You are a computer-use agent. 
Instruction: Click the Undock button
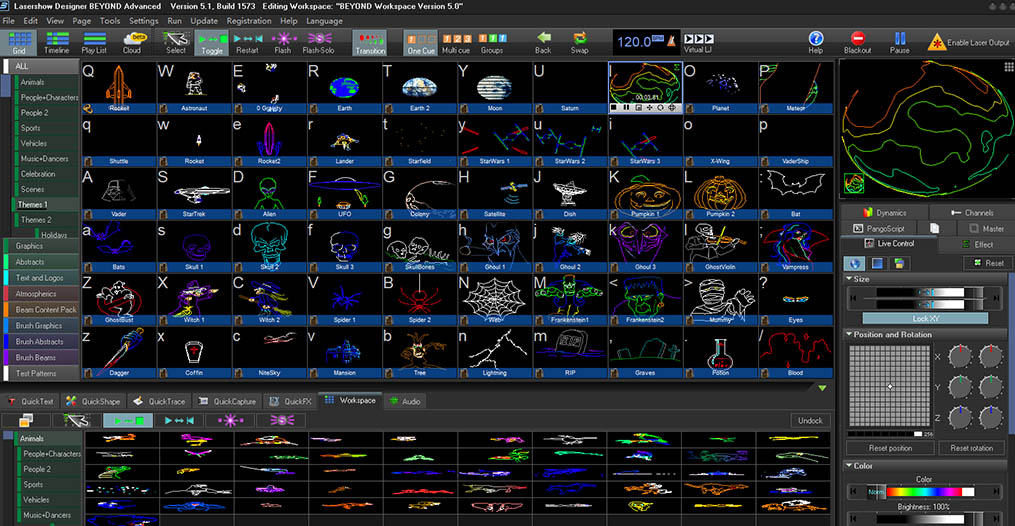(809, 420)
